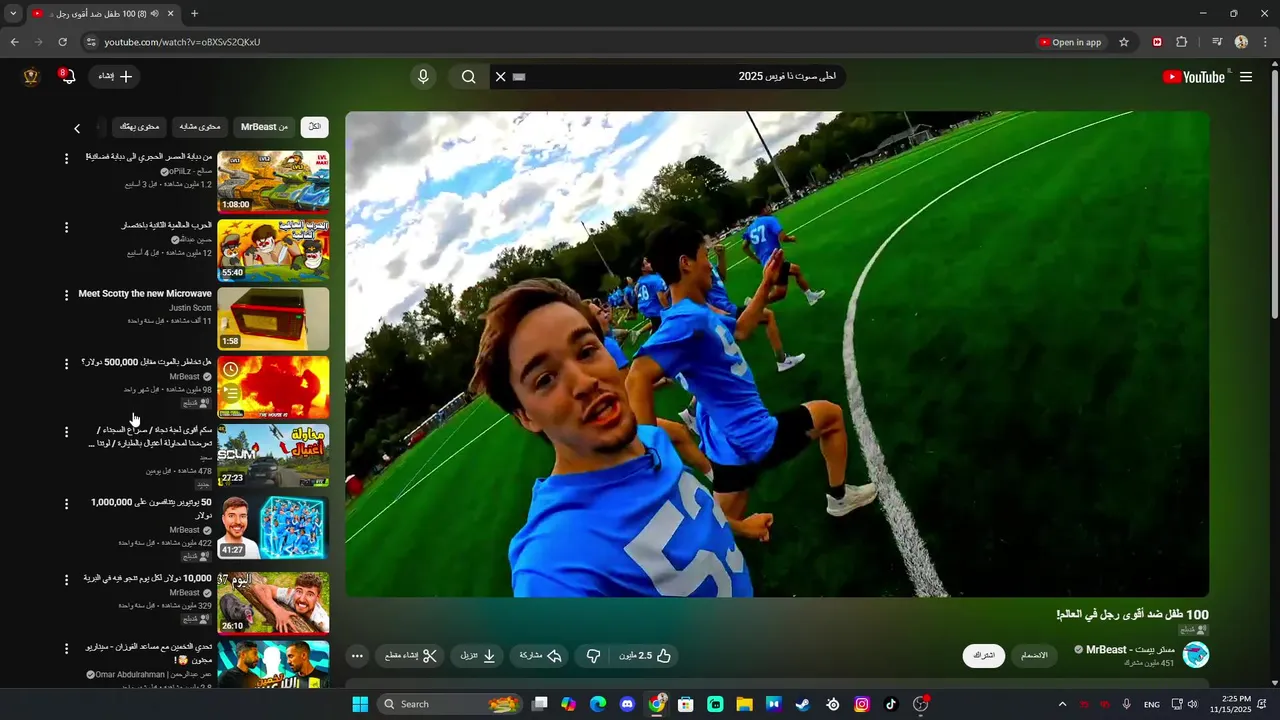This screenshot has width=1280, height=720.
Task: Click the إنشاء create button
Action: (115, 76)
